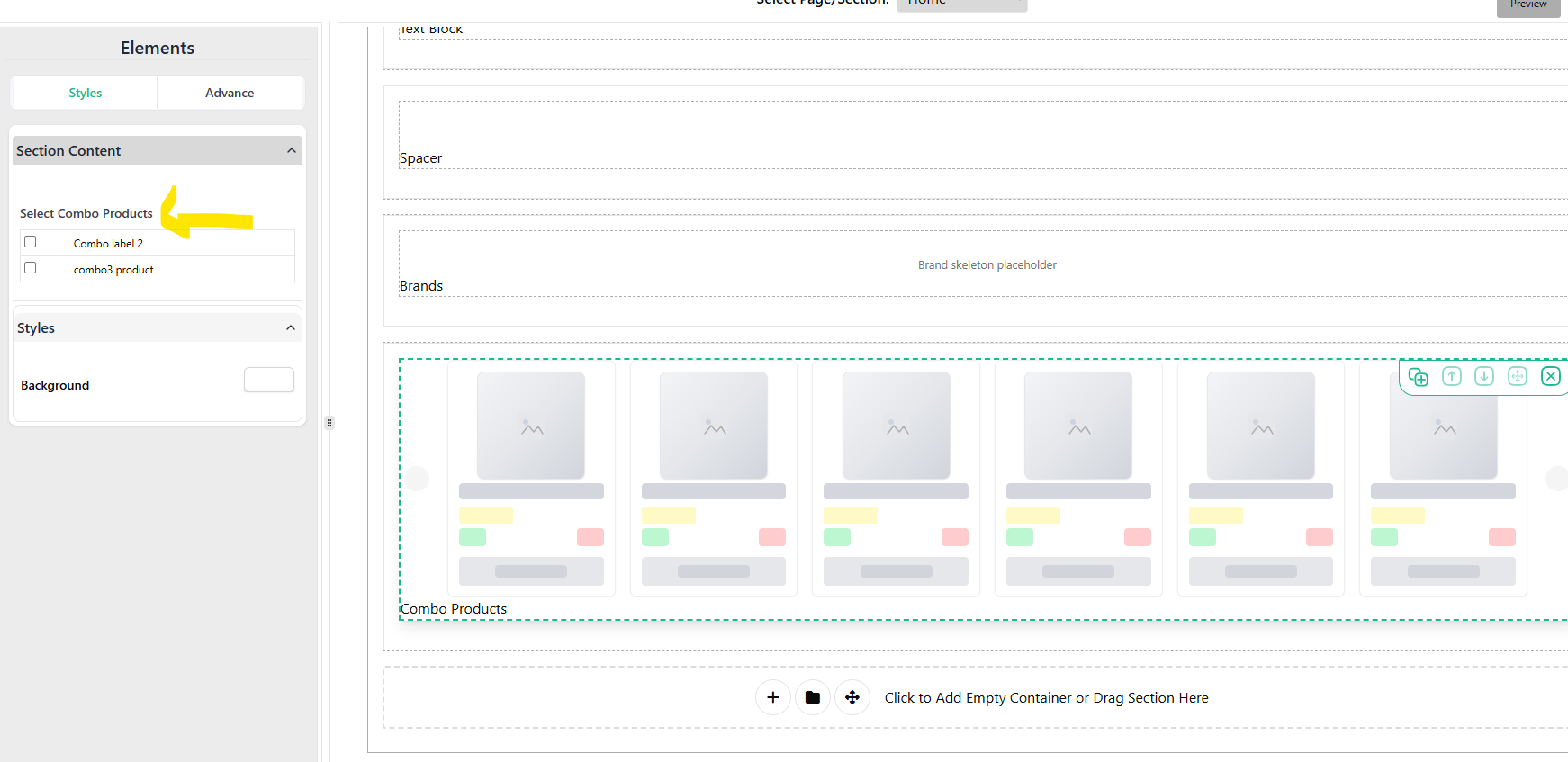Click the Select Combo Products label
The height and width of the screenshot is (762, 1568).
[x=86, y=213]
